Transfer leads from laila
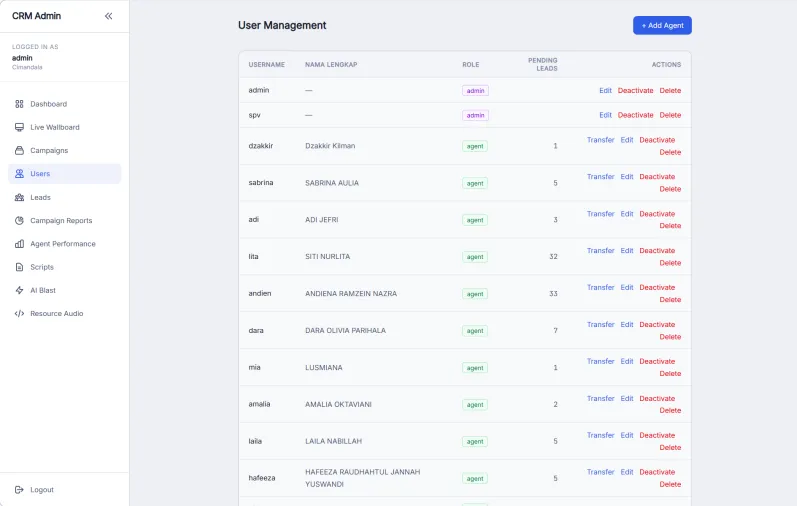The image size is (797, 506). (600, 435)
